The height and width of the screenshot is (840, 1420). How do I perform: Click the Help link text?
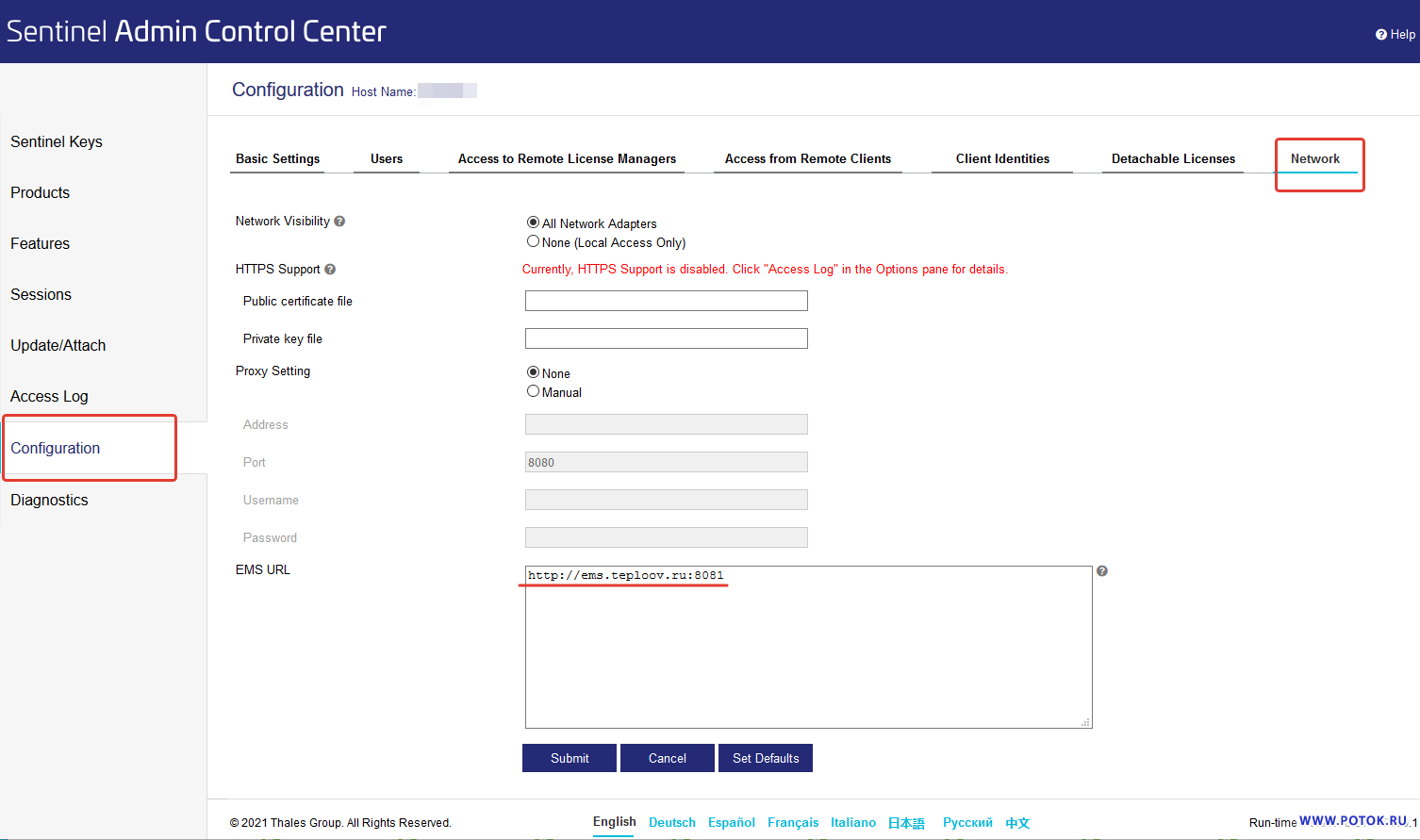[x=1402, y=35]
